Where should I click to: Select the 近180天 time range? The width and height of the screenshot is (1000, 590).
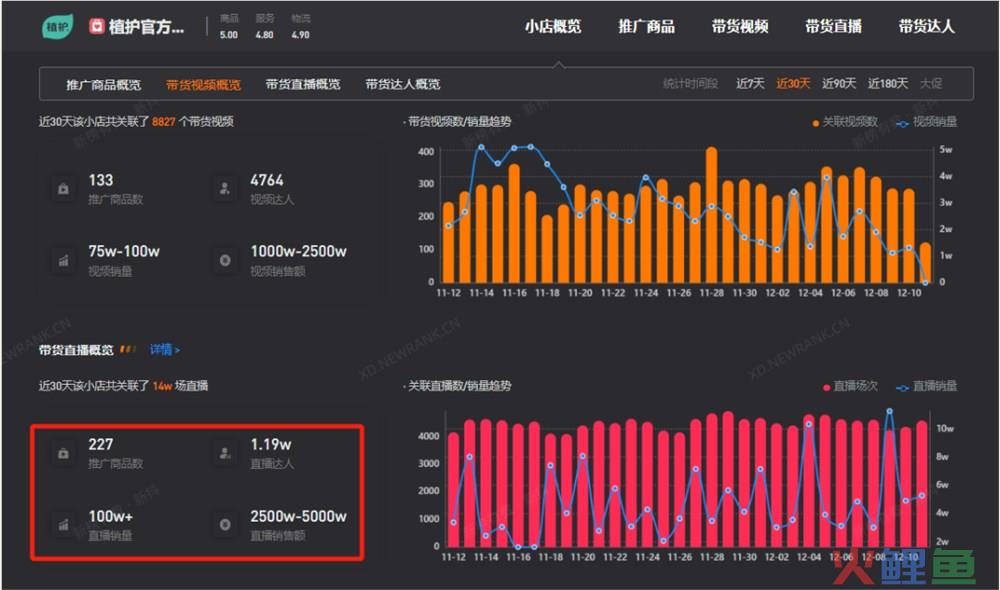[x=888, y=84]
